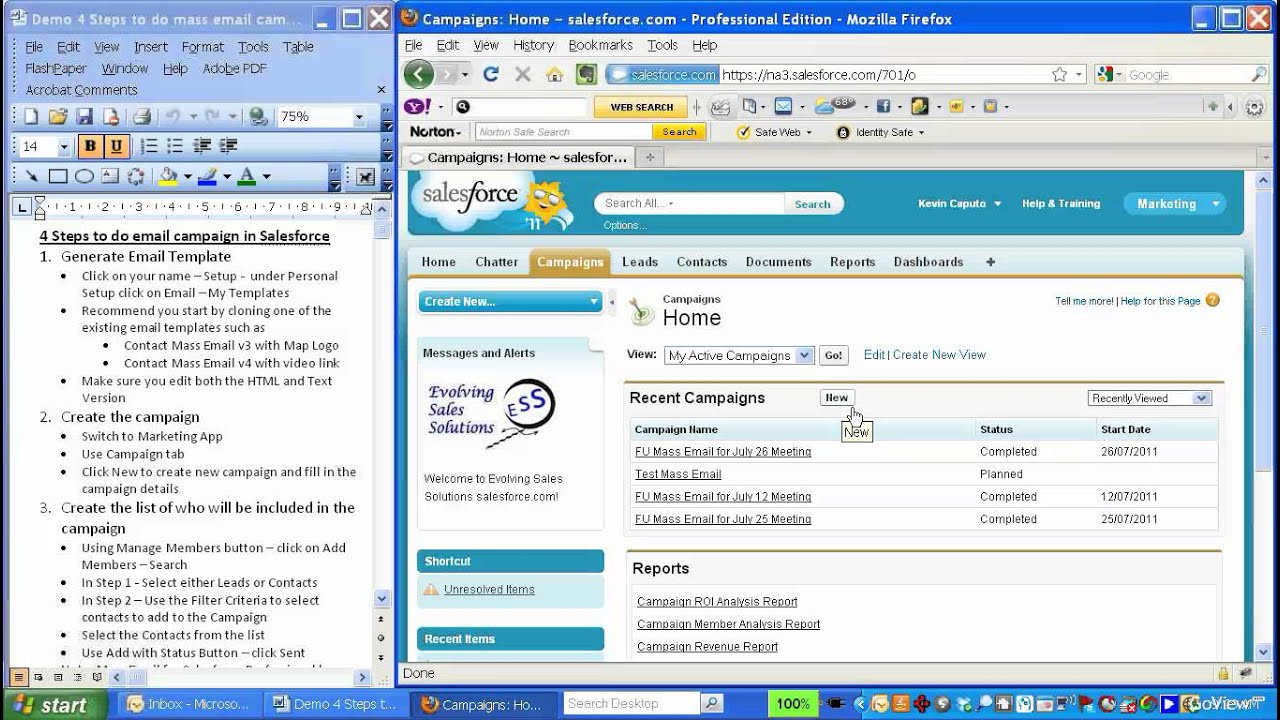
Task: Switch to the Dashboards tab in Salesforce
Action: [928, 262]
